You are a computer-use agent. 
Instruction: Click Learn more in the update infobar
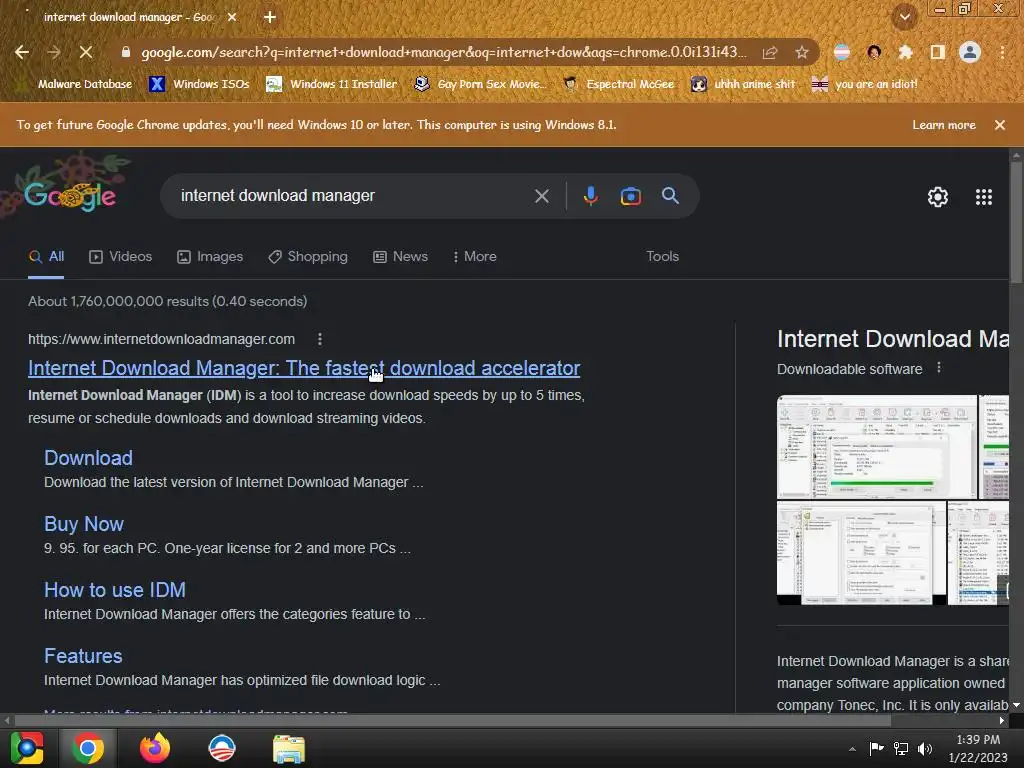[x=944, y=125]
